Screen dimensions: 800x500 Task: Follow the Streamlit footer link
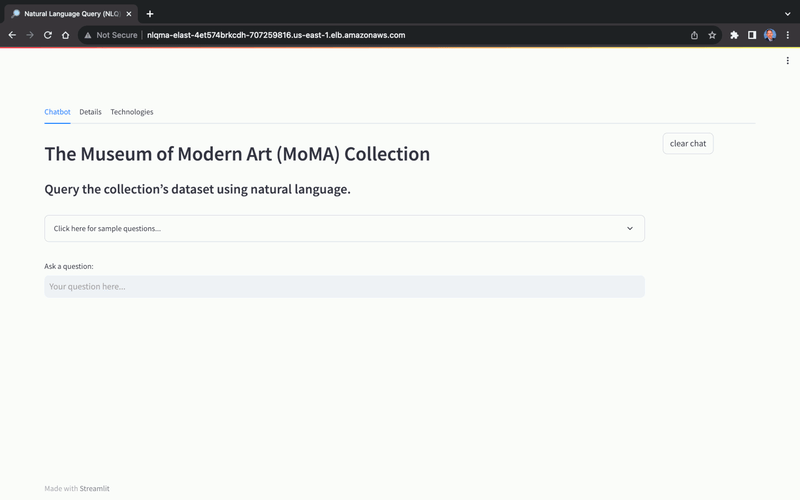[x=94, y=488]
